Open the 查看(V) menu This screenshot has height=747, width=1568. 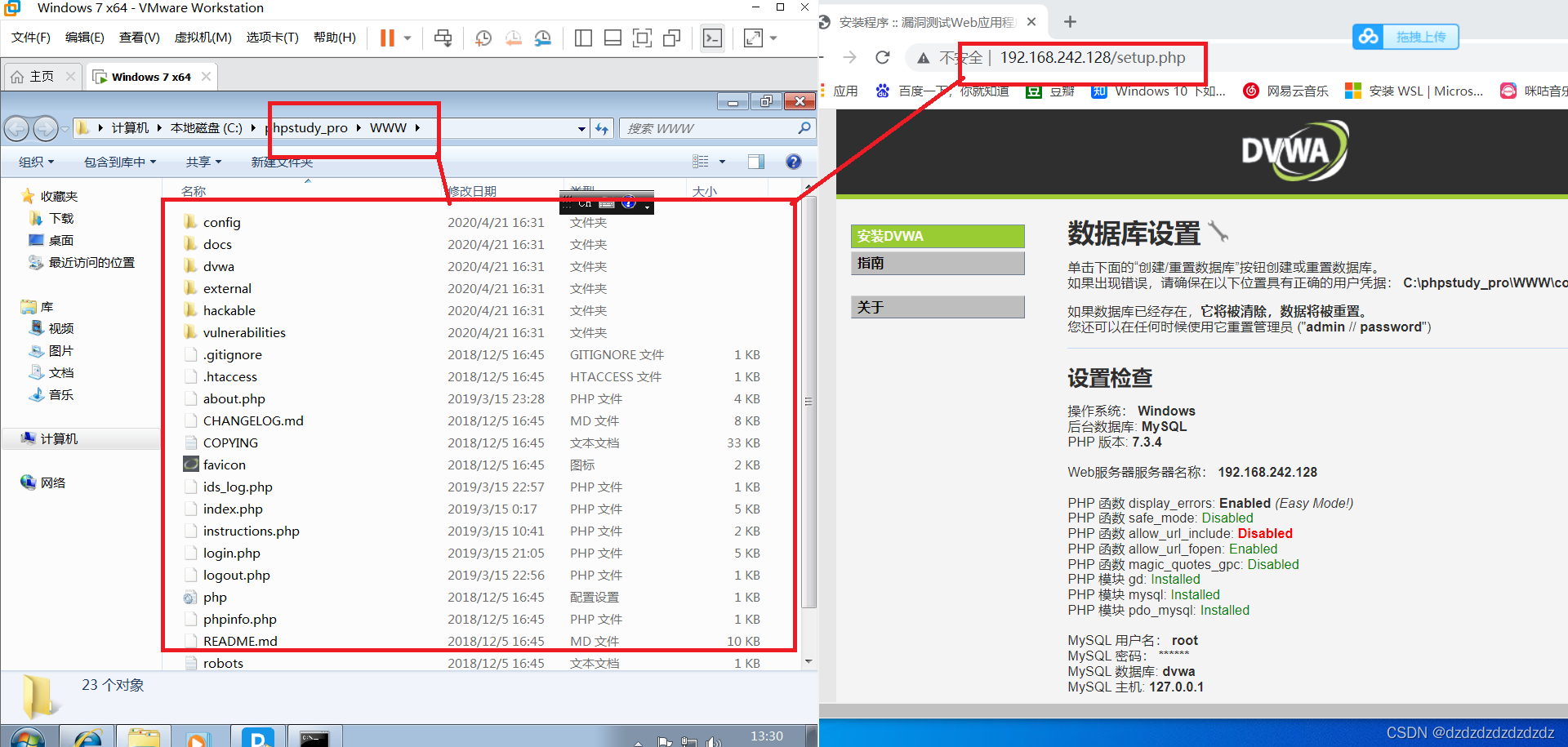140,38
